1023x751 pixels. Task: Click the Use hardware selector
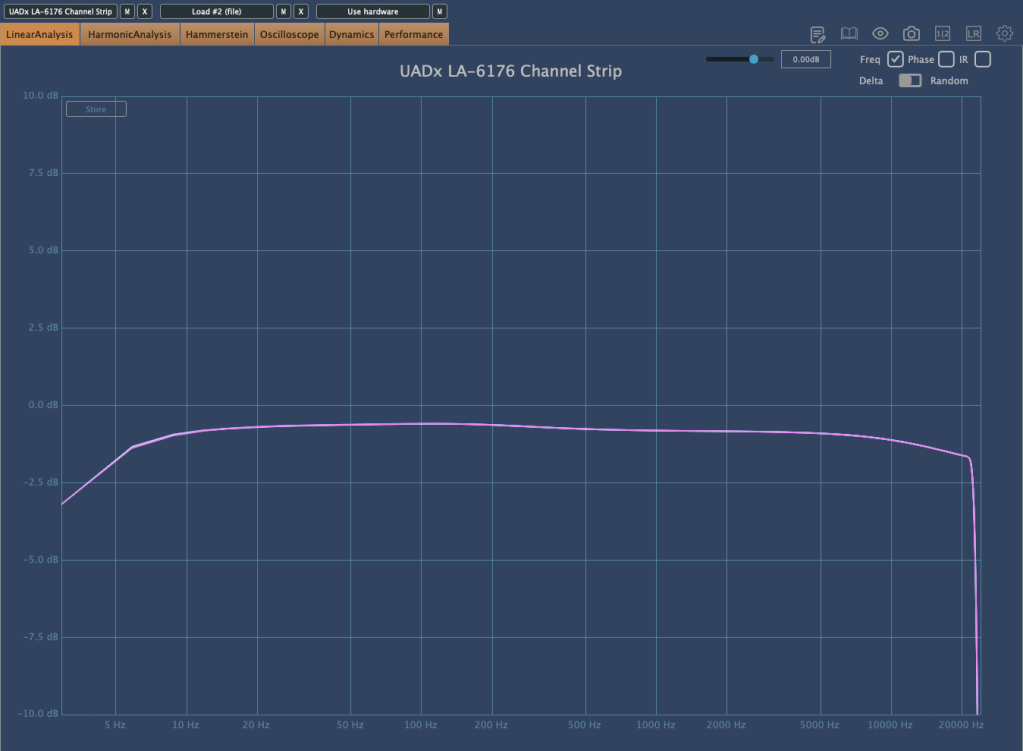(x=372, y=12)
